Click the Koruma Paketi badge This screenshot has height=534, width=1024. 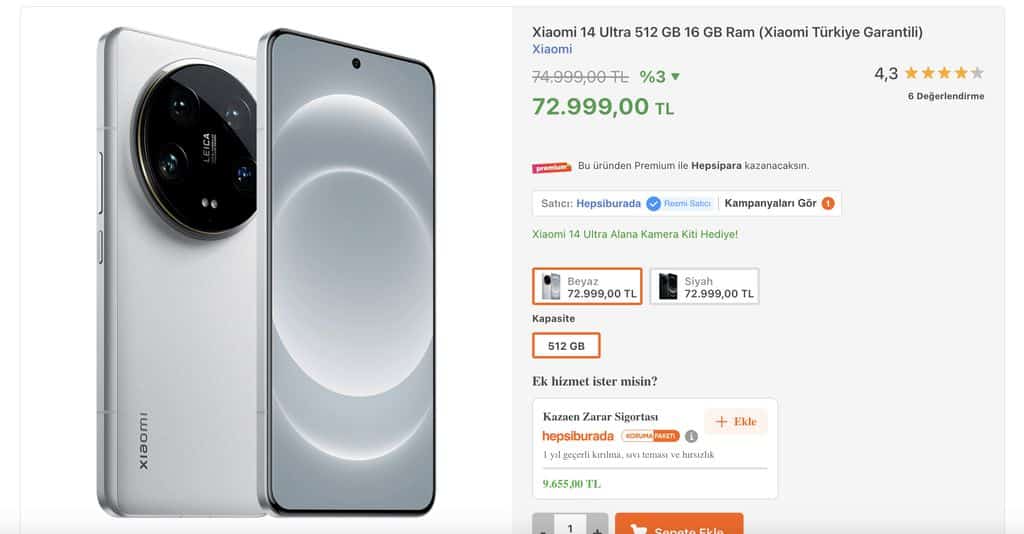(x=650, y=436)
